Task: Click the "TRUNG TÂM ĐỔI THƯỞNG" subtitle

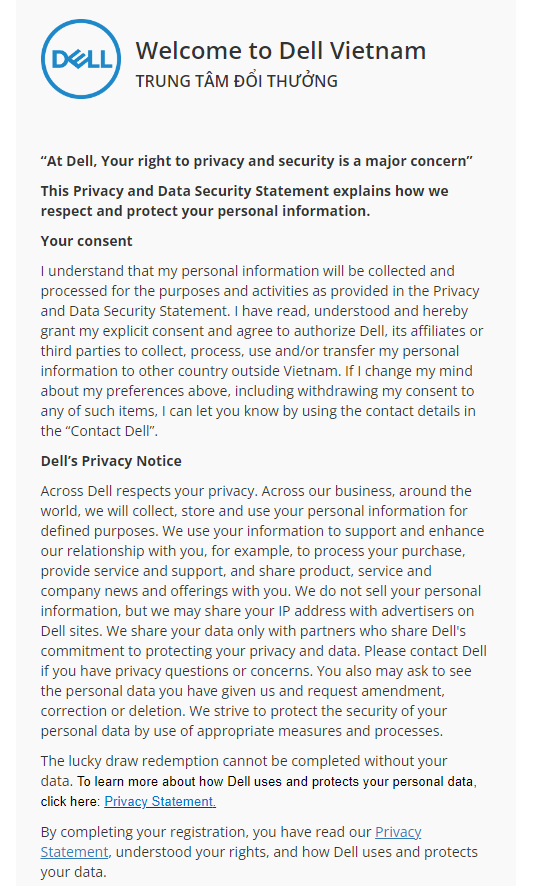Action: [x=236, y=81]
